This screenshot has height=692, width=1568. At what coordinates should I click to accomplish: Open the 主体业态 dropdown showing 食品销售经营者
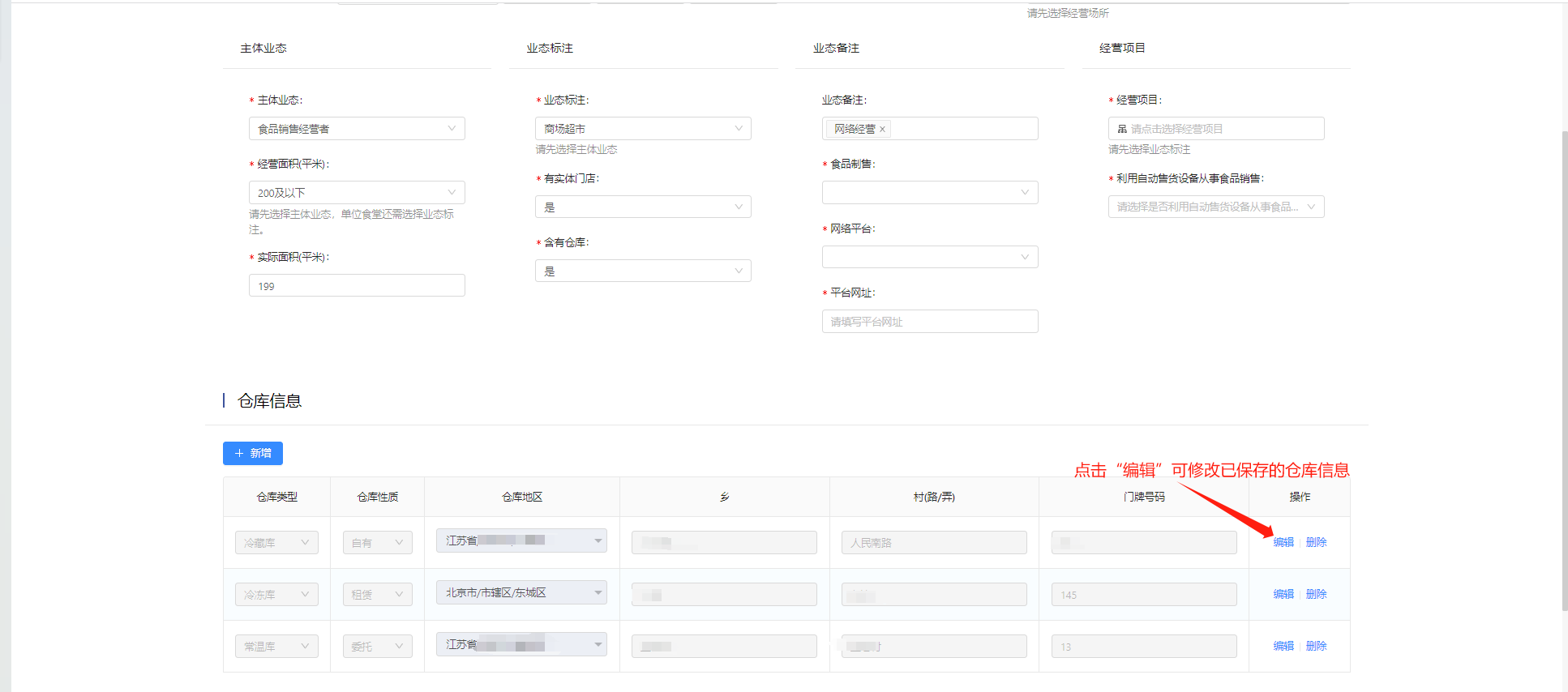coord(357,129)
